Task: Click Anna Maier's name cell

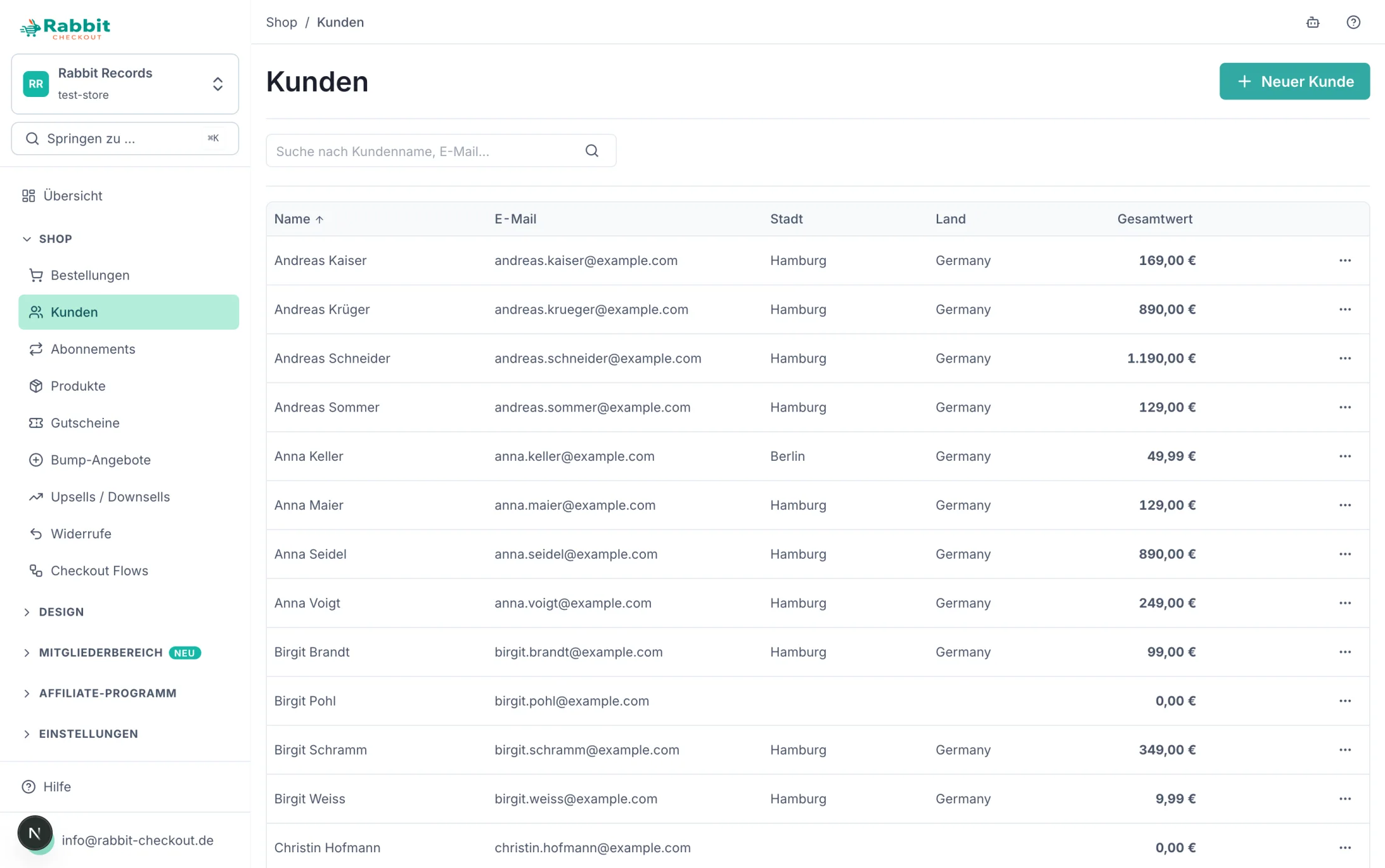Action: [308, 505]
